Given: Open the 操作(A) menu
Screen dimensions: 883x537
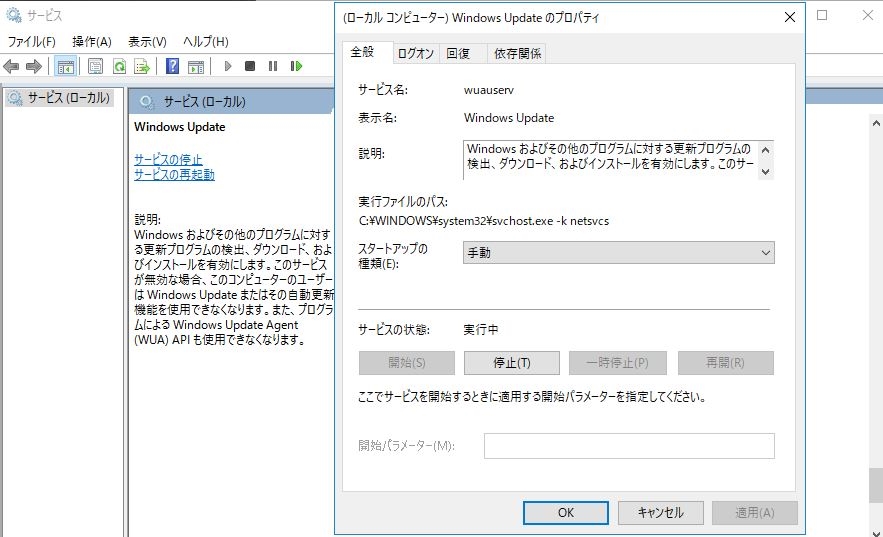Looking at the screenshot, I should click(92, 42).
